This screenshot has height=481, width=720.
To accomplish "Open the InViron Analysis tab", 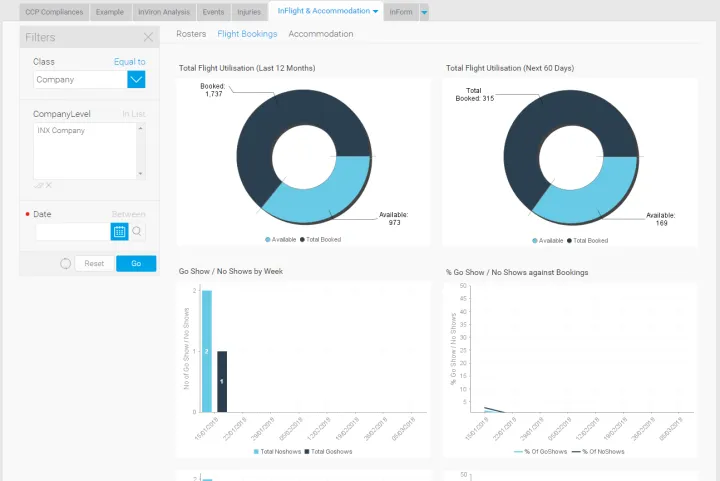I will pyautogui.click(x=164, y=12).
